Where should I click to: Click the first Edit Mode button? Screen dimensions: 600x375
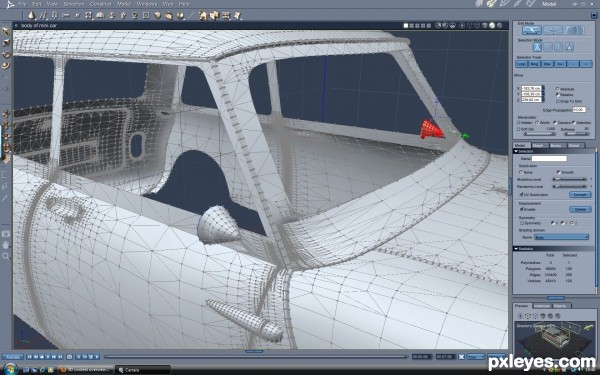click(532, 30)
